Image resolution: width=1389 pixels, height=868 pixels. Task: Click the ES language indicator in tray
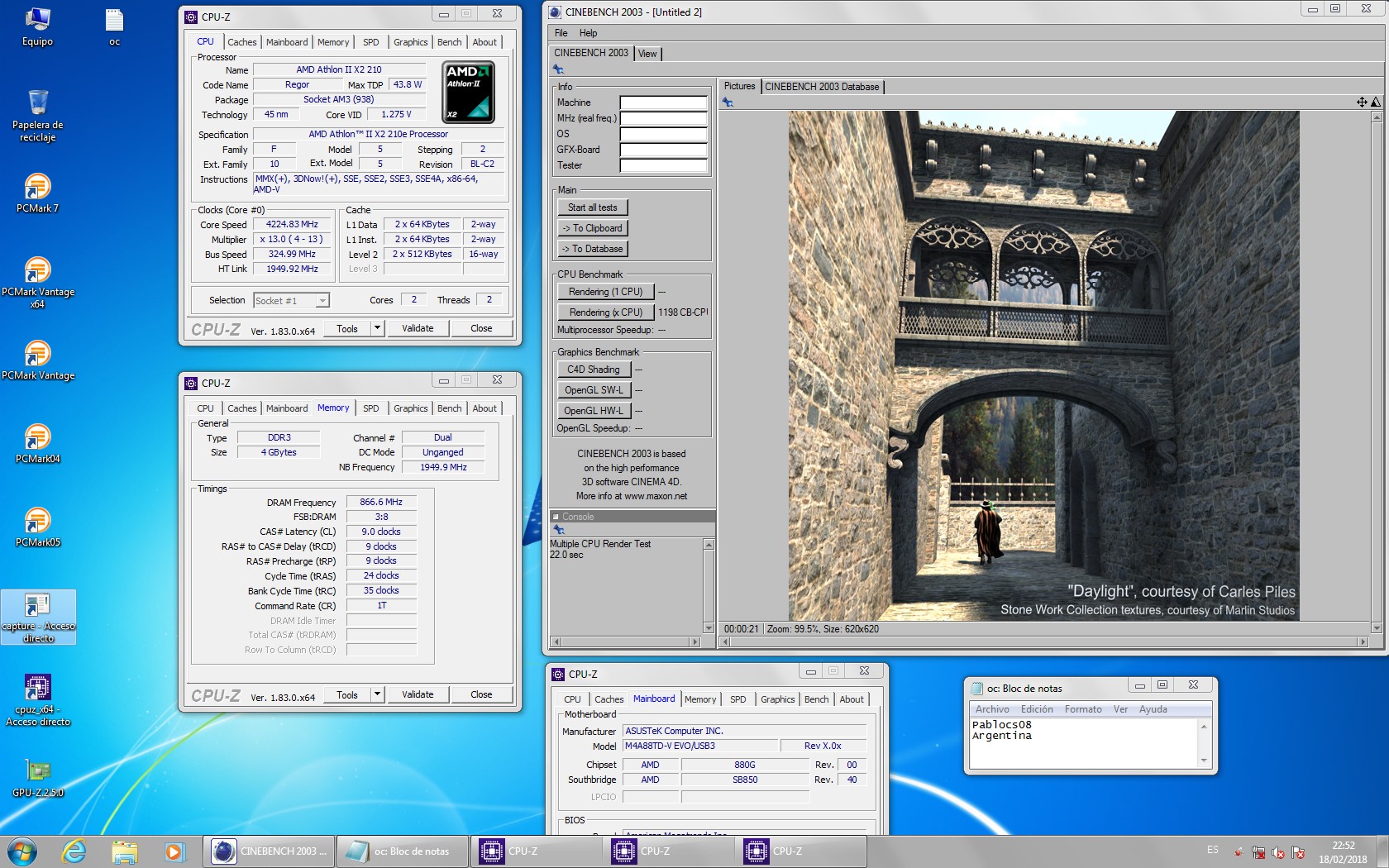pos(1212,850)
